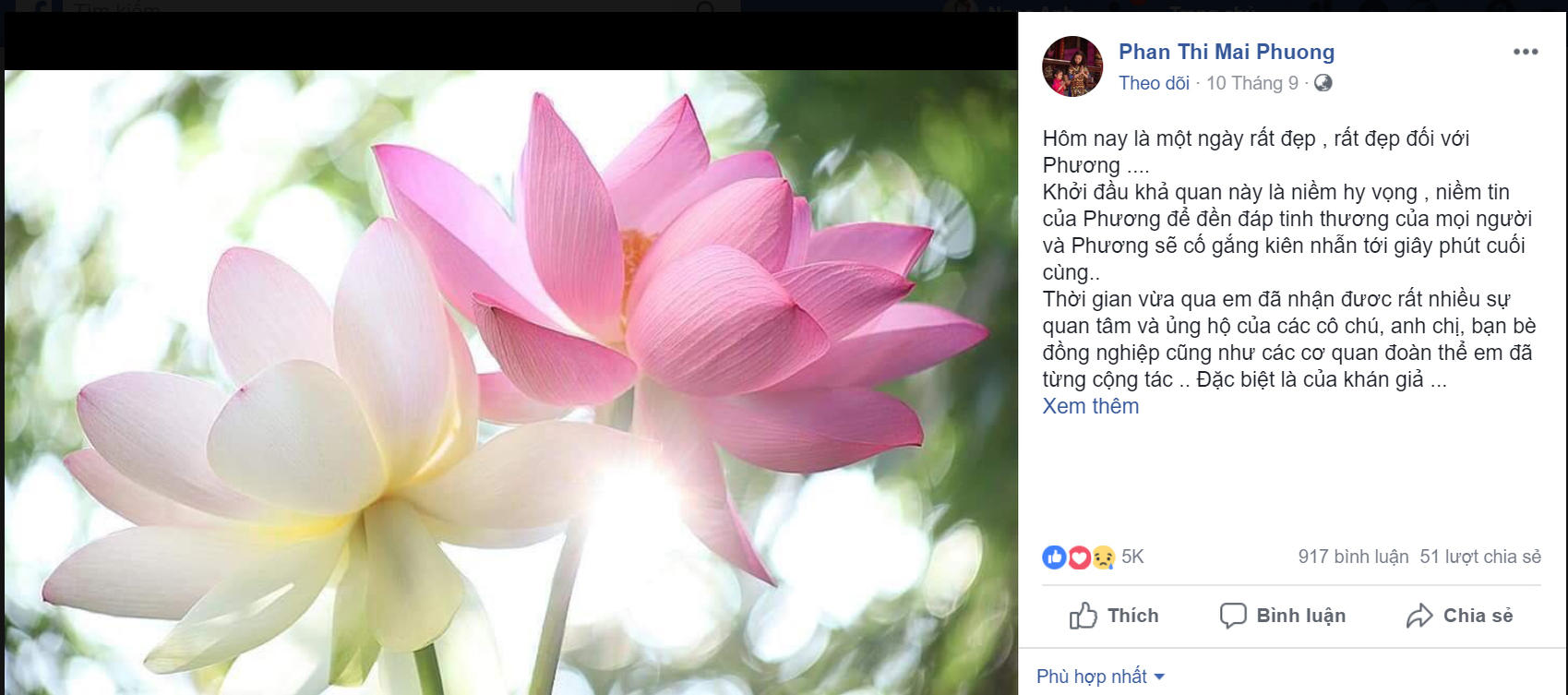Follow the author via Theo dõi
Screen dimensions: 1568x695
pyautogui.click(x=1154, y=83)
